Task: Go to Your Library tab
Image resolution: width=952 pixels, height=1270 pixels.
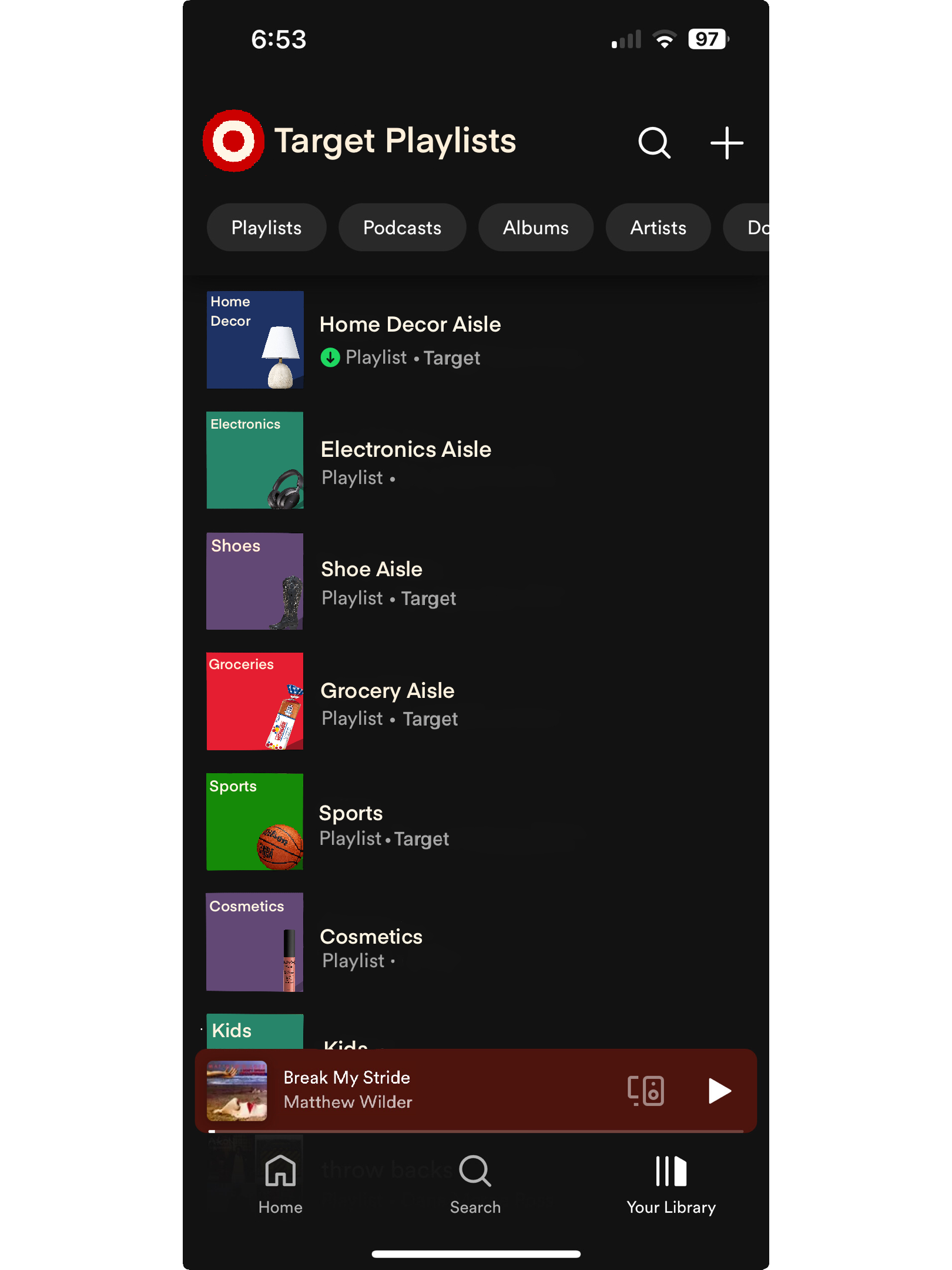Action: (671, 1184)
